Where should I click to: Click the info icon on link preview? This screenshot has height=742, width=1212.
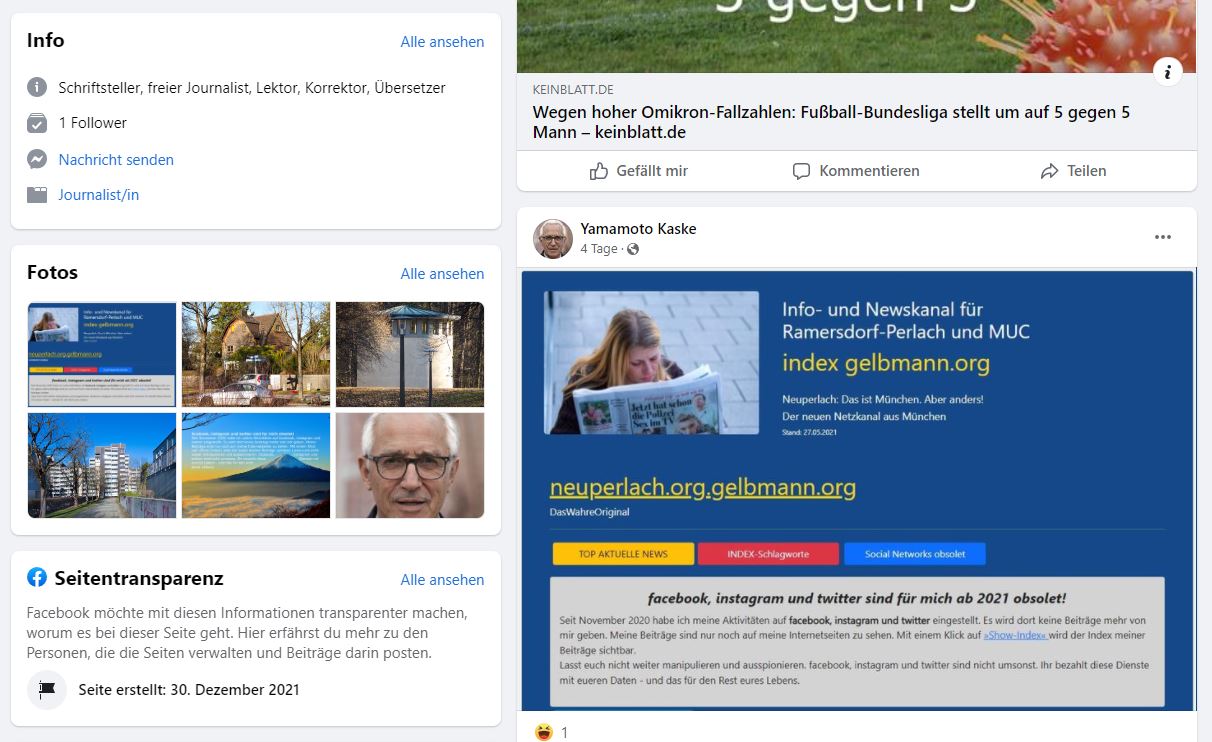pyautogui.click(x=1168, y=71)
